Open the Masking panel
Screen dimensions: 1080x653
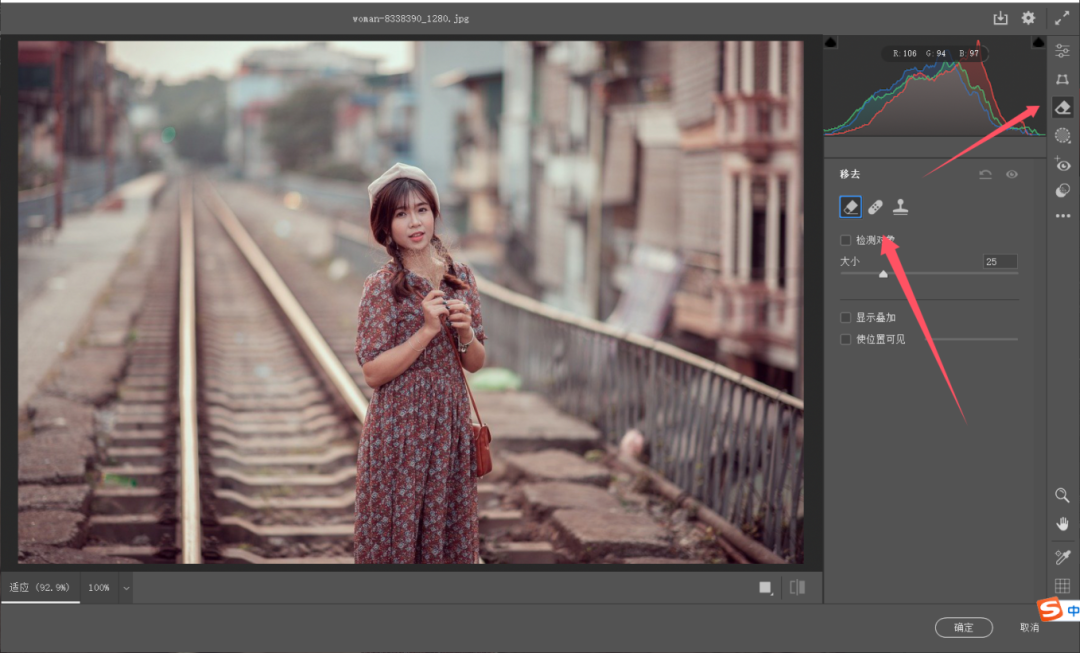coord(1062,135)
